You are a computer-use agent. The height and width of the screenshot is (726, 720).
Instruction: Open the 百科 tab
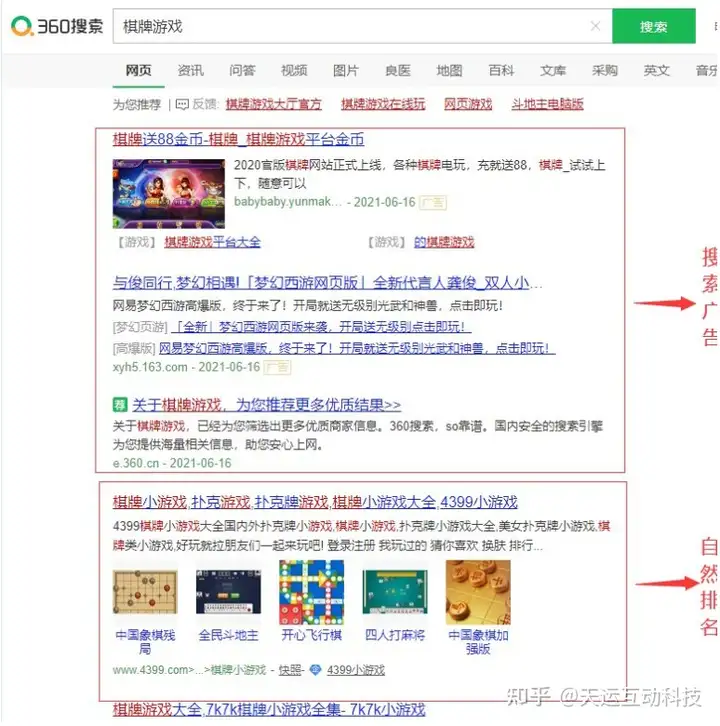point(501,70)
